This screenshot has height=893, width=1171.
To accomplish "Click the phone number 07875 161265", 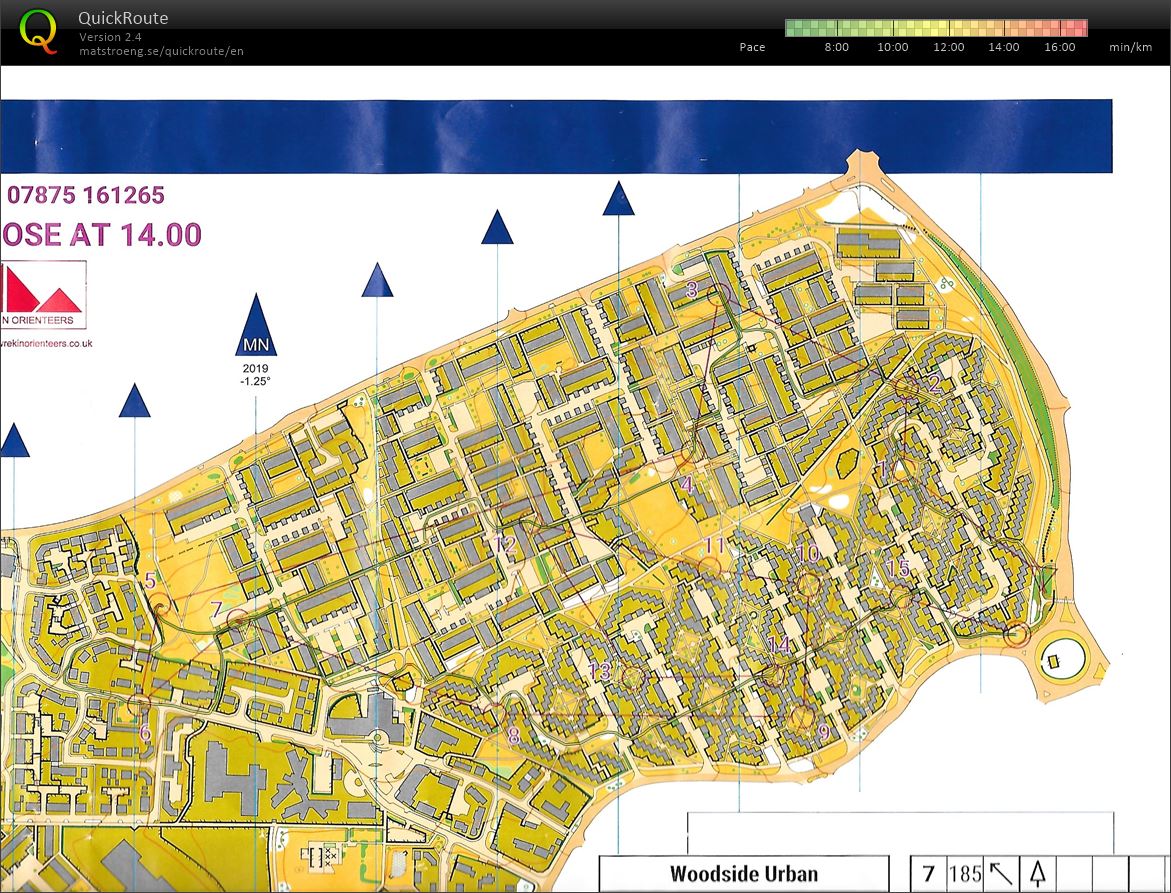I will point(85,195).
